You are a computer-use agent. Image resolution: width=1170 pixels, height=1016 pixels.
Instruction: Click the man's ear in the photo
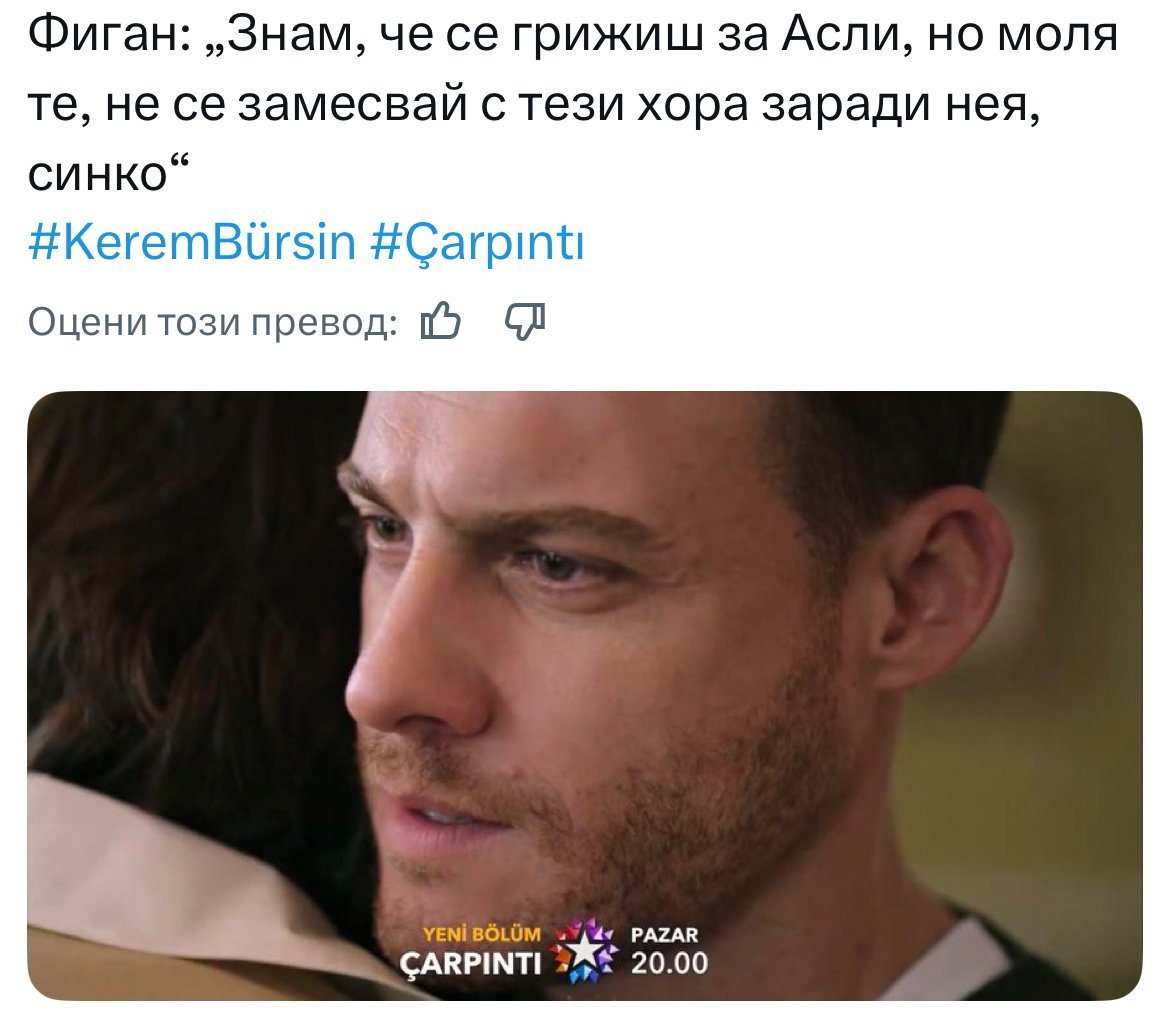[x=940, y=589]
